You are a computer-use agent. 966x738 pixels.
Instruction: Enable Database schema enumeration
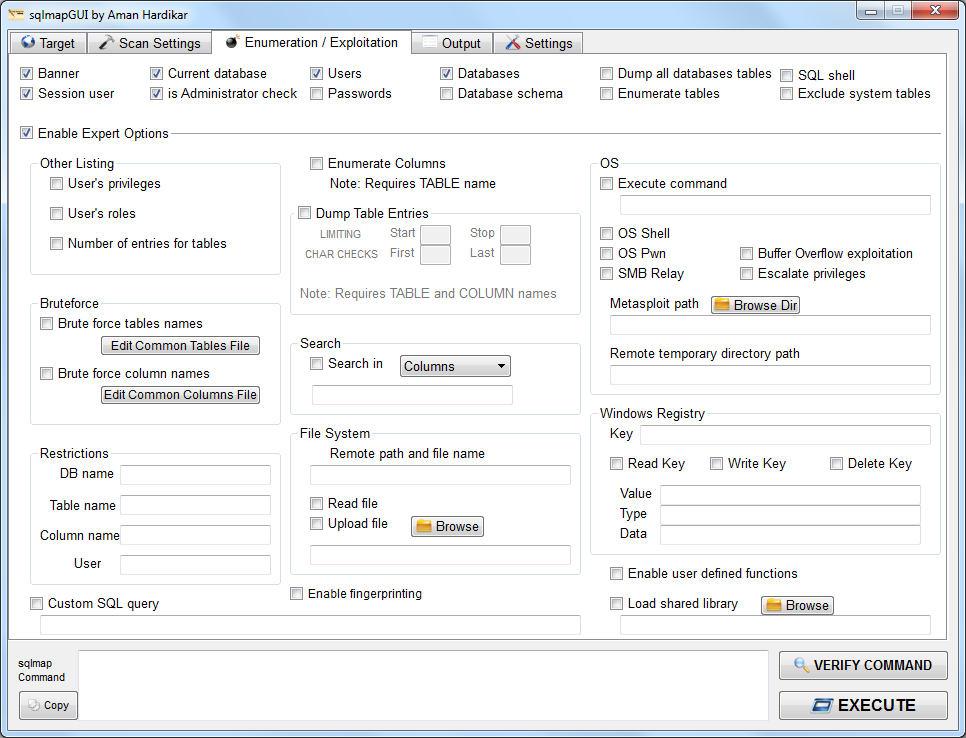(447, 94)
